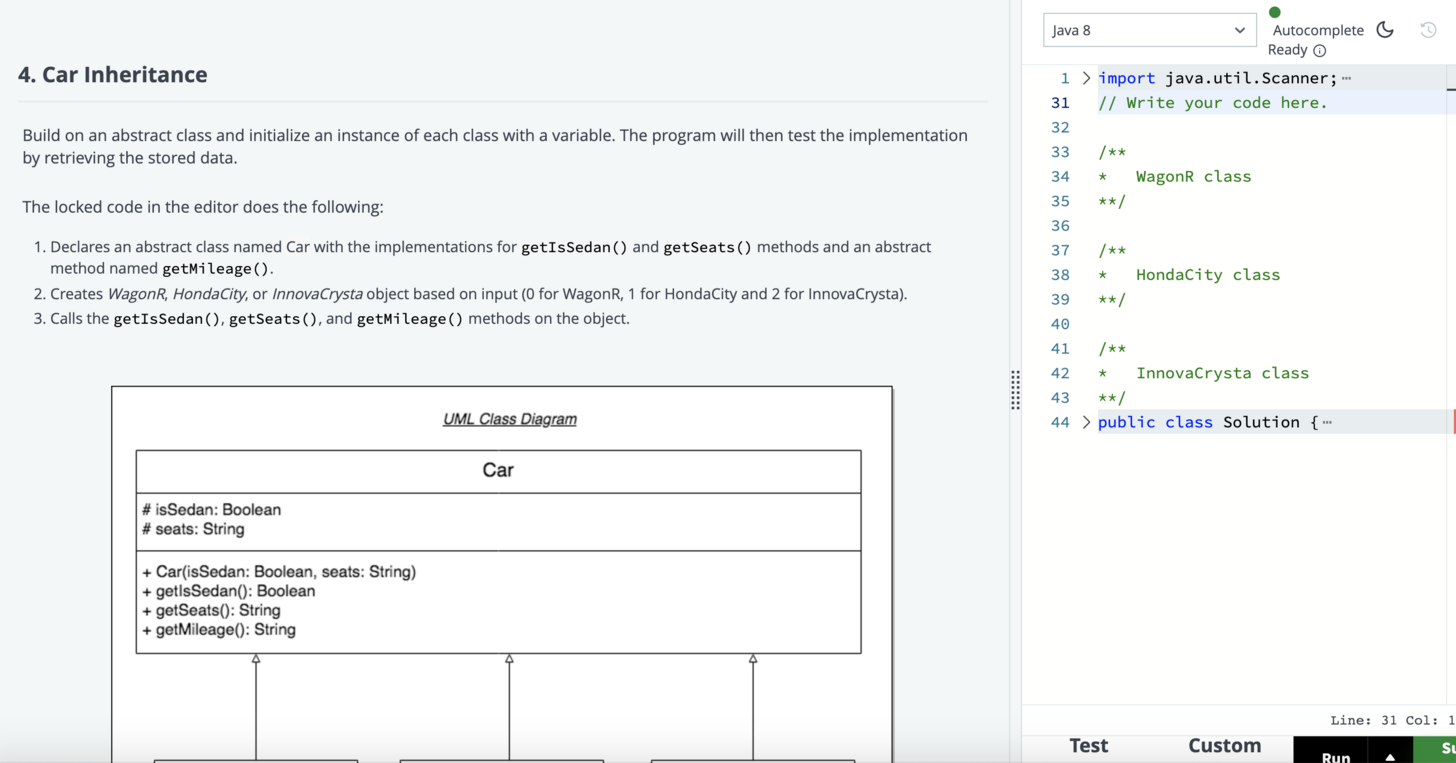
Task: Click the ellipsis after Solution class declaration
Action: coord(1327,420)
